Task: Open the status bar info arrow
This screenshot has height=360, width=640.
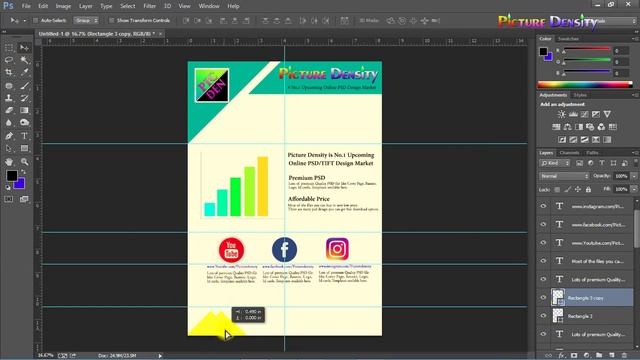Action: pos(160,356)
